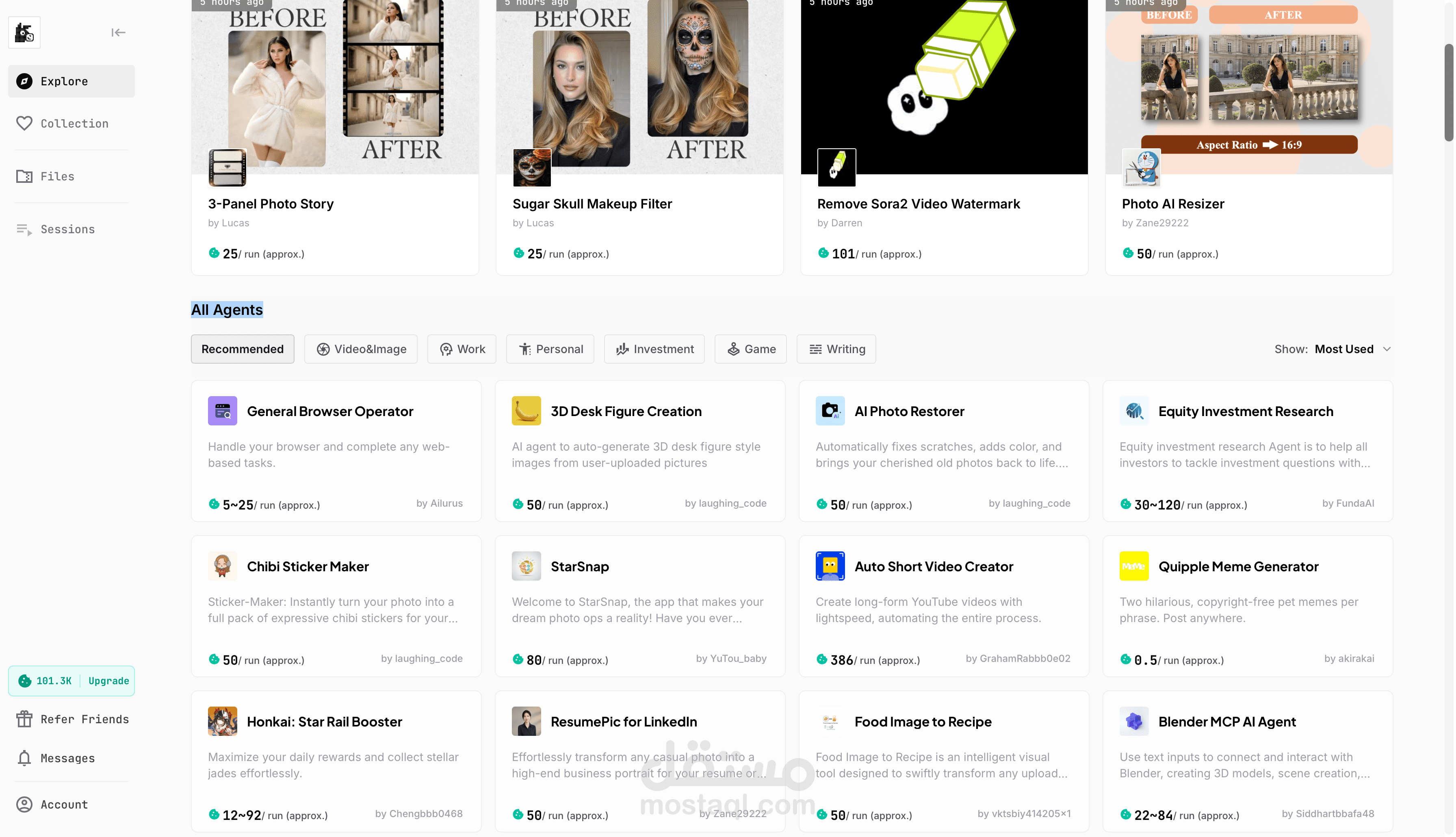Screen dimensions: 1456x837
Task: Click the Quipple Meme Generator icon
Action: pyautogui.click(x=1134, y=566)
